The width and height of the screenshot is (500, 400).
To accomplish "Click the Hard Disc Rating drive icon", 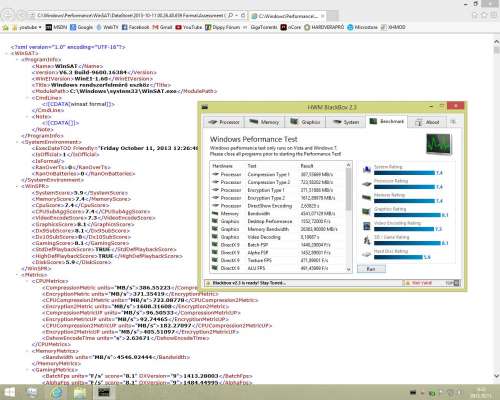I will pos(367,254).
